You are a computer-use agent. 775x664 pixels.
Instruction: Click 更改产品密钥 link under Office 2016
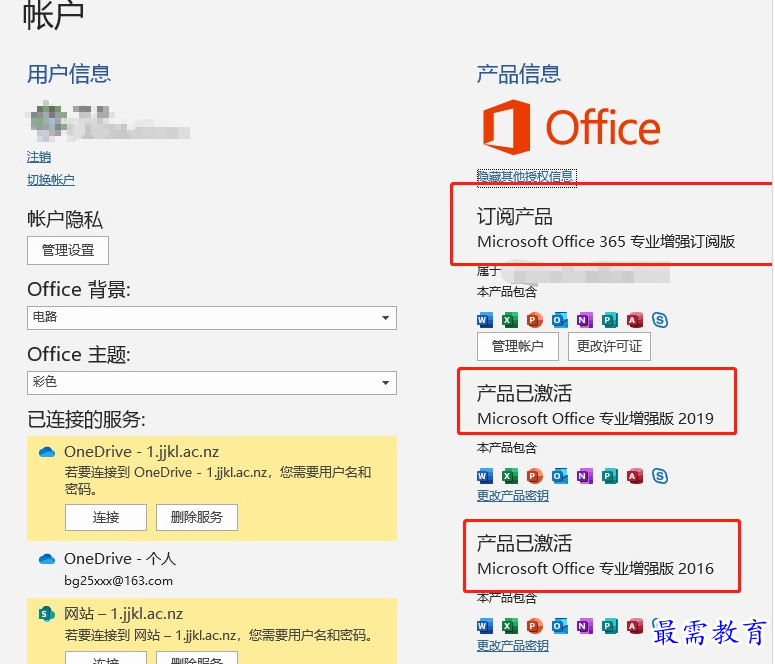tap(513, 646)
